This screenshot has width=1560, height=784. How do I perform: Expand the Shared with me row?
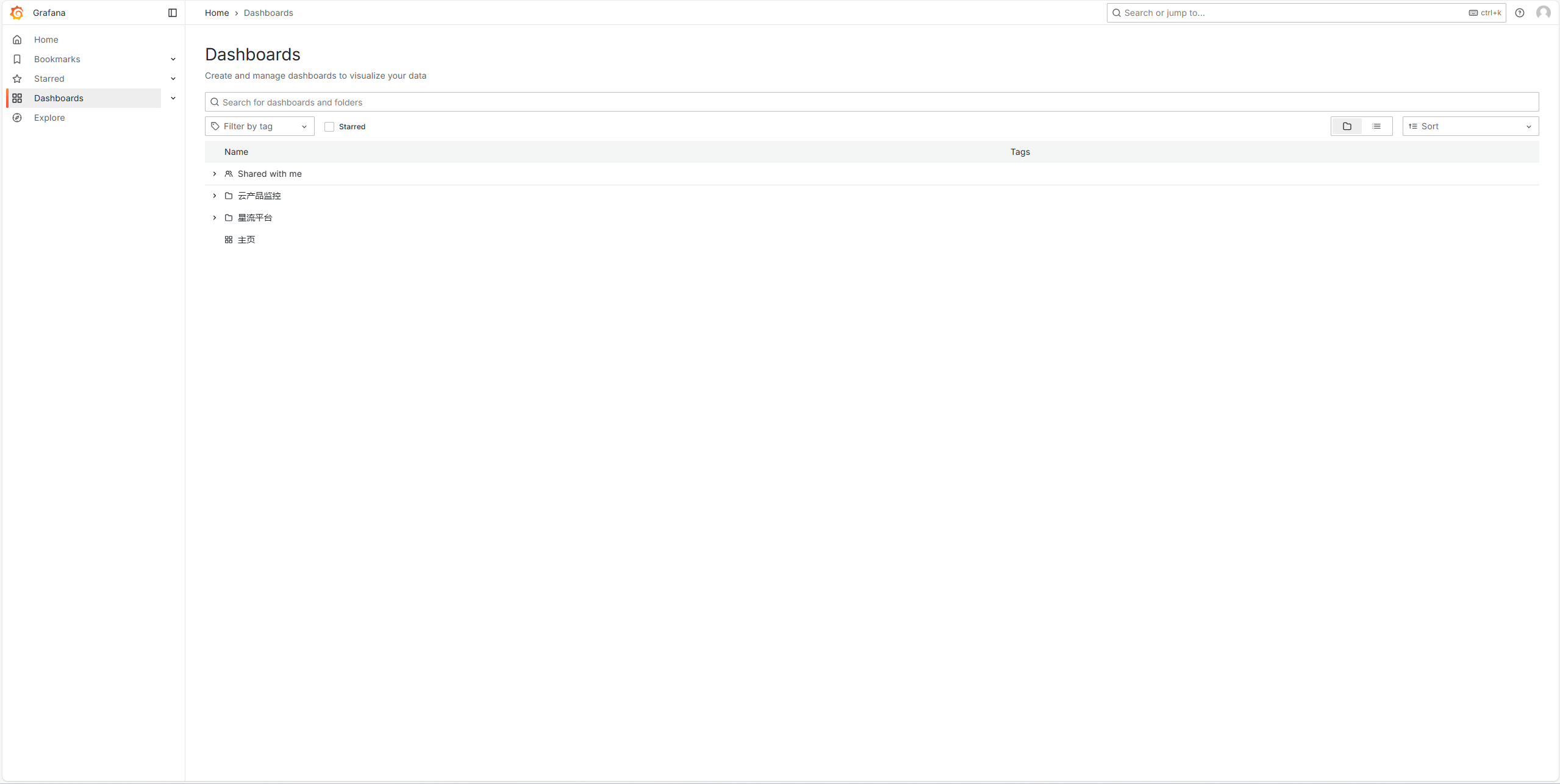[215, 174]
